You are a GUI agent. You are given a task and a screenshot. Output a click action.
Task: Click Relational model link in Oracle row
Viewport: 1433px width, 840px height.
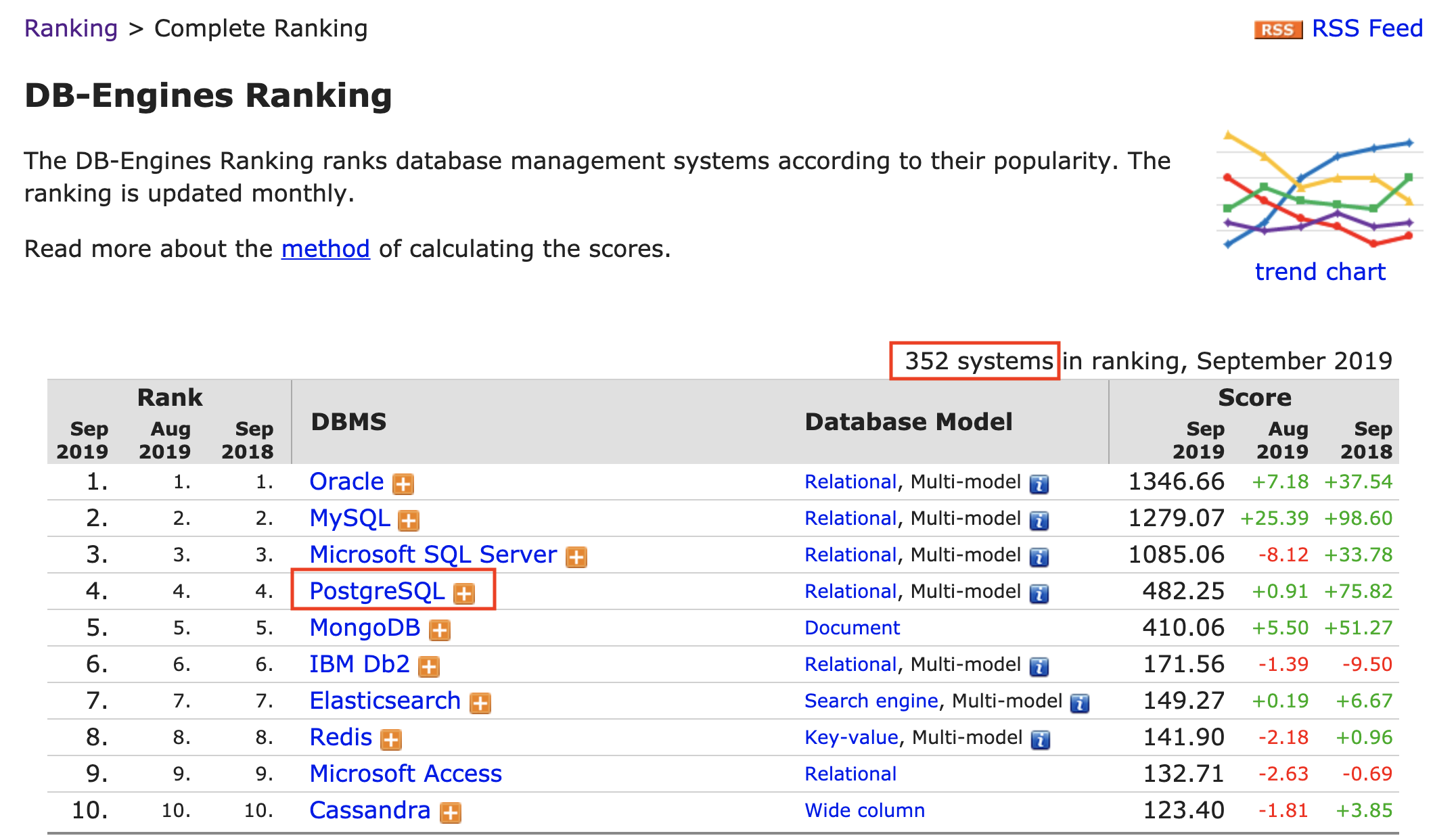point(850,482)
